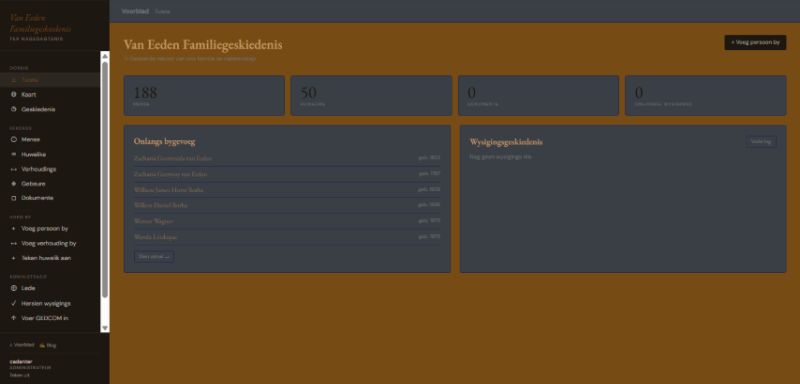Click the sidebar scrollbar up arrow

105,55
